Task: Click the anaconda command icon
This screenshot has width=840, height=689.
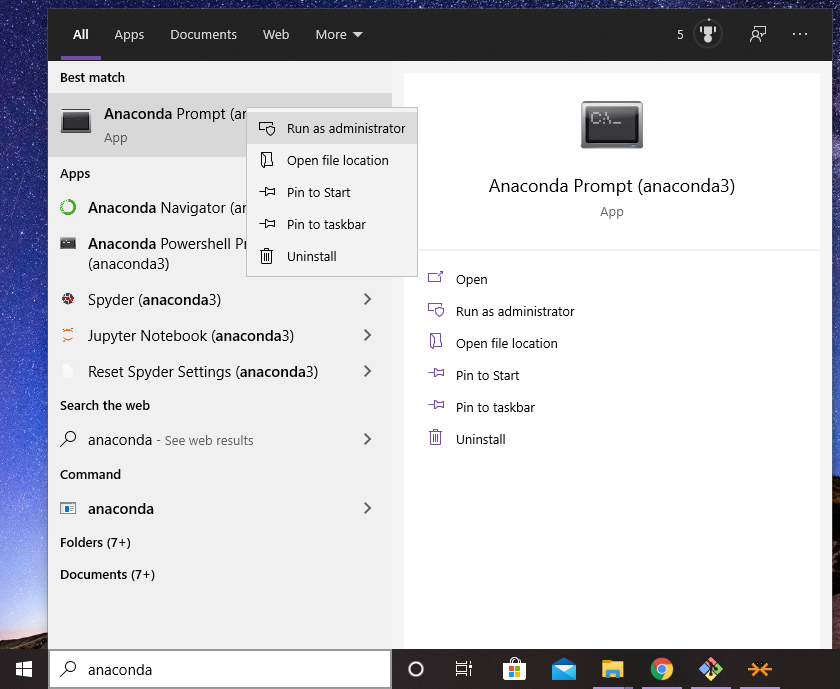Action: (68, 508)
